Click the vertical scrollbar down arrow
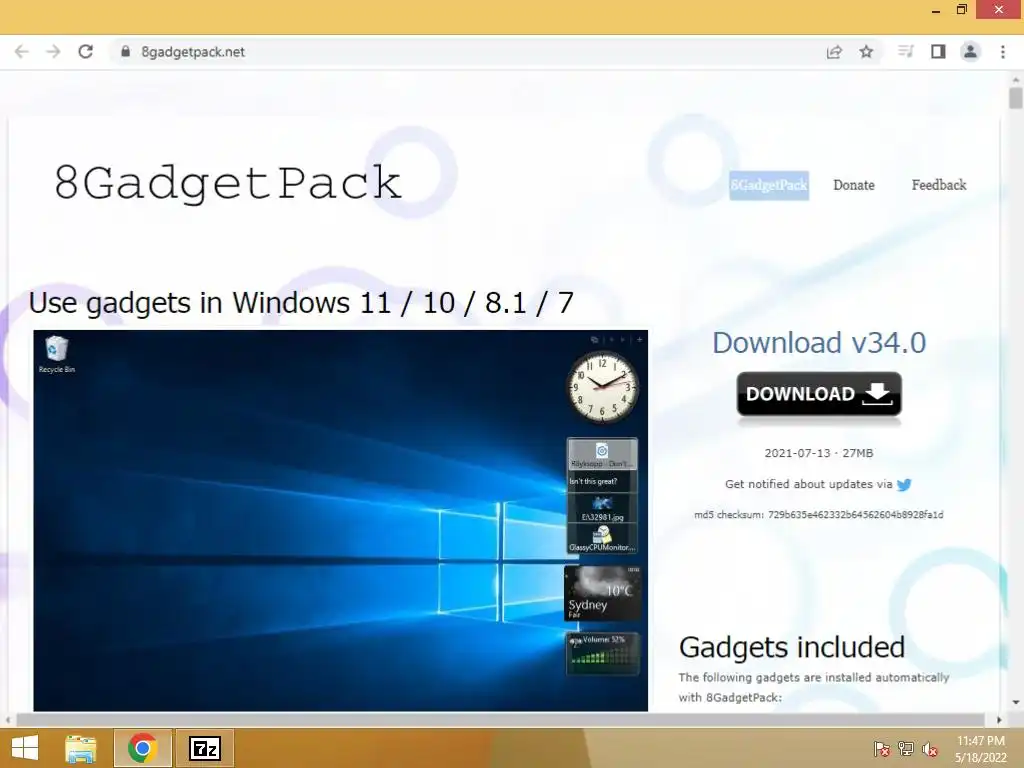 click(x=1015, y=703)
